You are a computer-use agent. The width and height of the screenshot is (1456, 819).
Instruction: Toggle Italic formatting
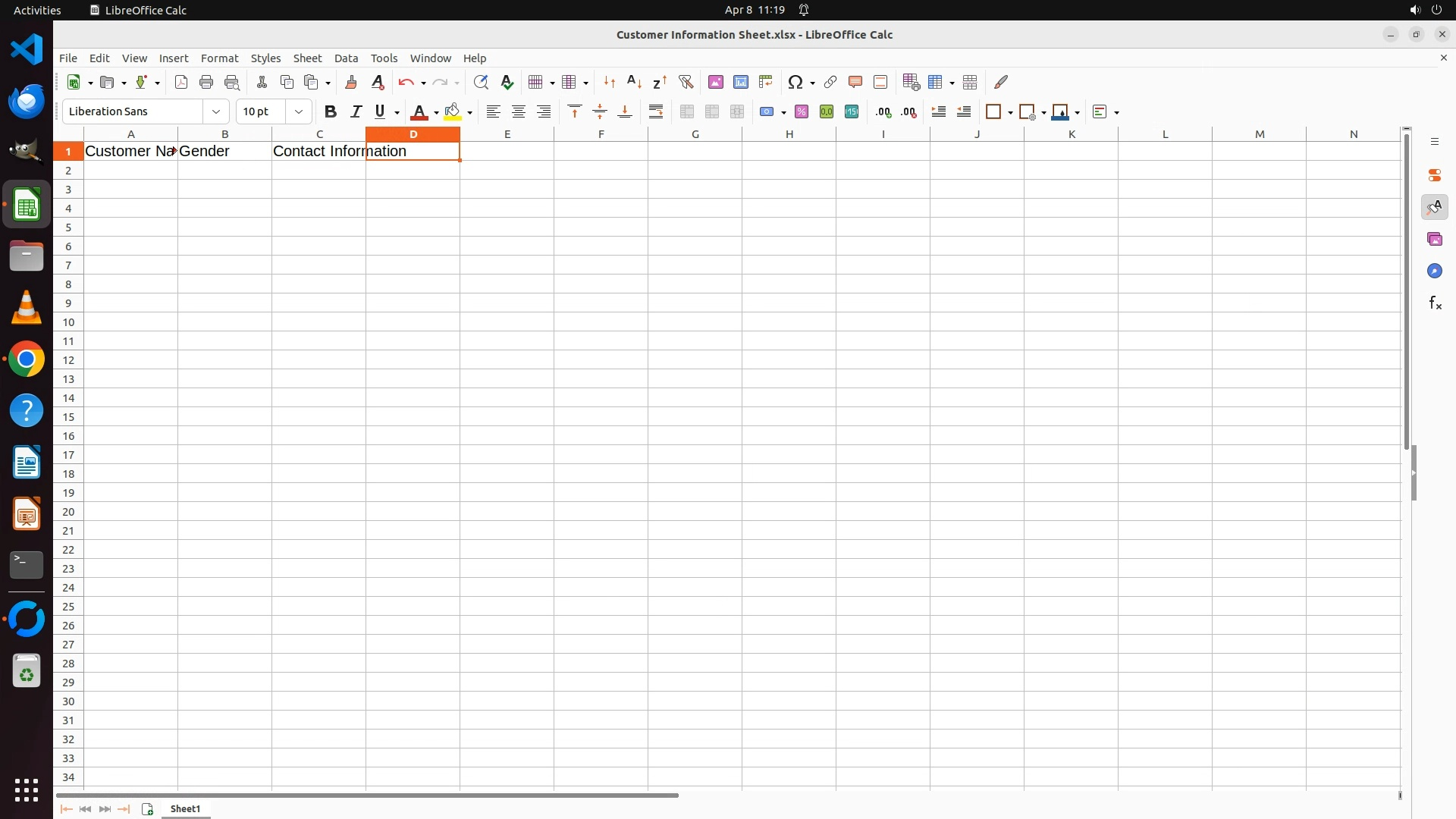tap(355, 112)
